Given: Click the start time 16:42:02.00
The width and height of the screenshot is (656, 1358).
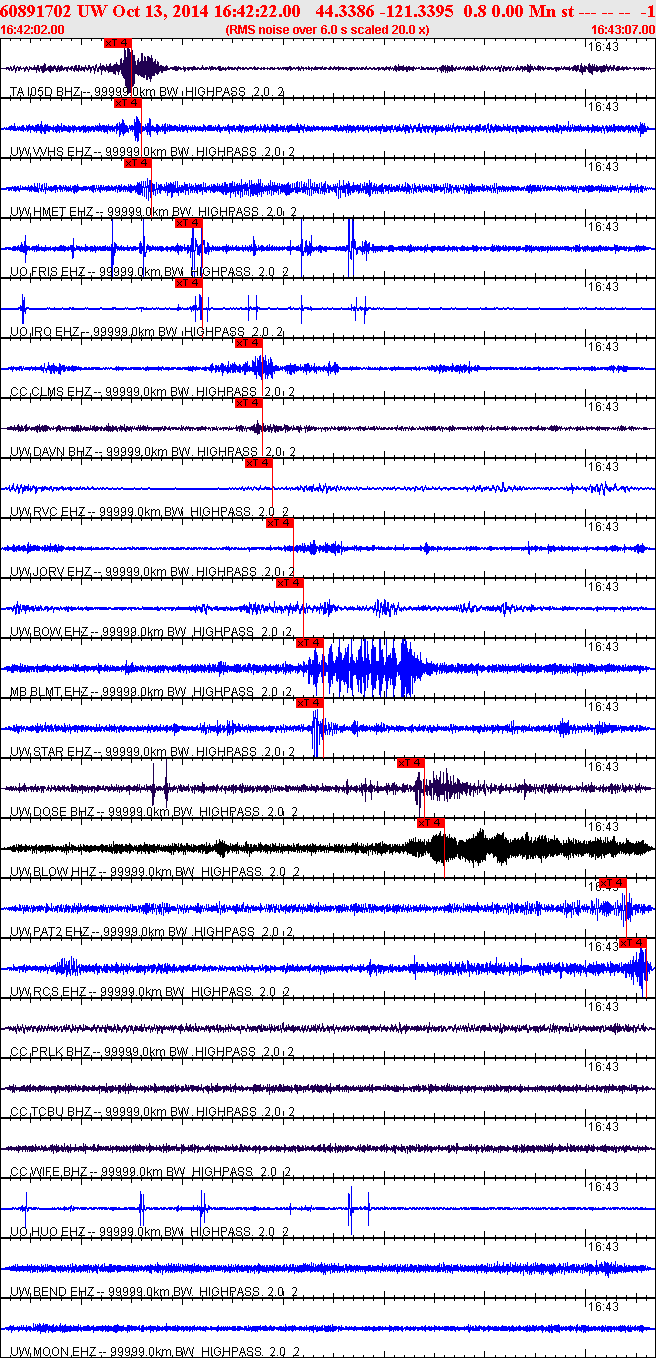Looking at the screenshot, I should [33, 30].
